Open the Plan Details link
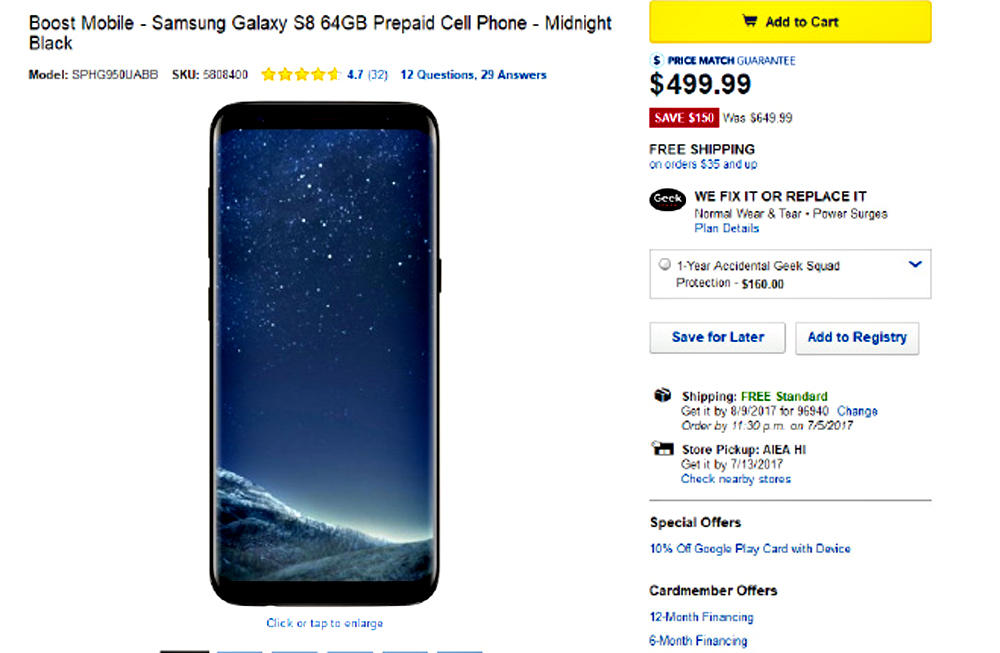This screenshot has width=1000, height=653. 727,228
